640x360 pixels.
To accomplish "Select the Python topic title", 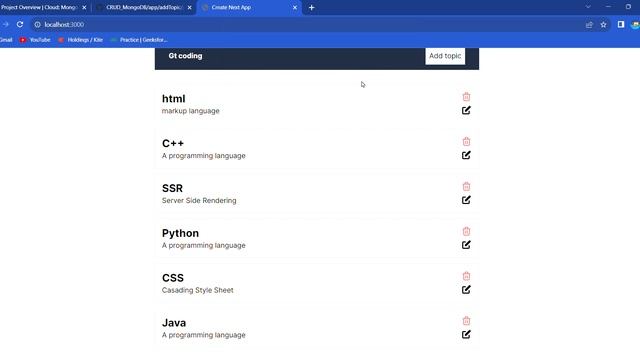I will (180, 233).
